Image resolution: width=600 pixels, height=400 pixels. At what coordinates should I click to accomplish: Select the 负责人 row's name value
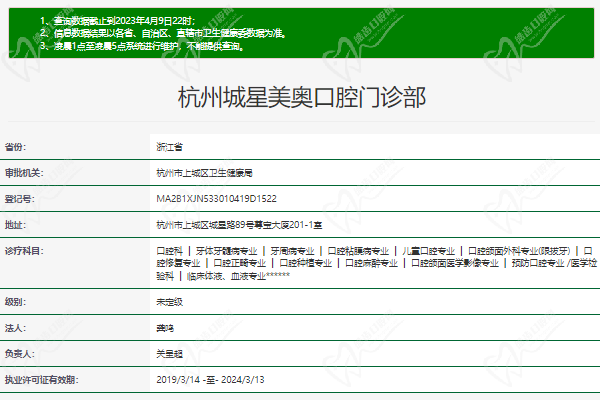170,354
